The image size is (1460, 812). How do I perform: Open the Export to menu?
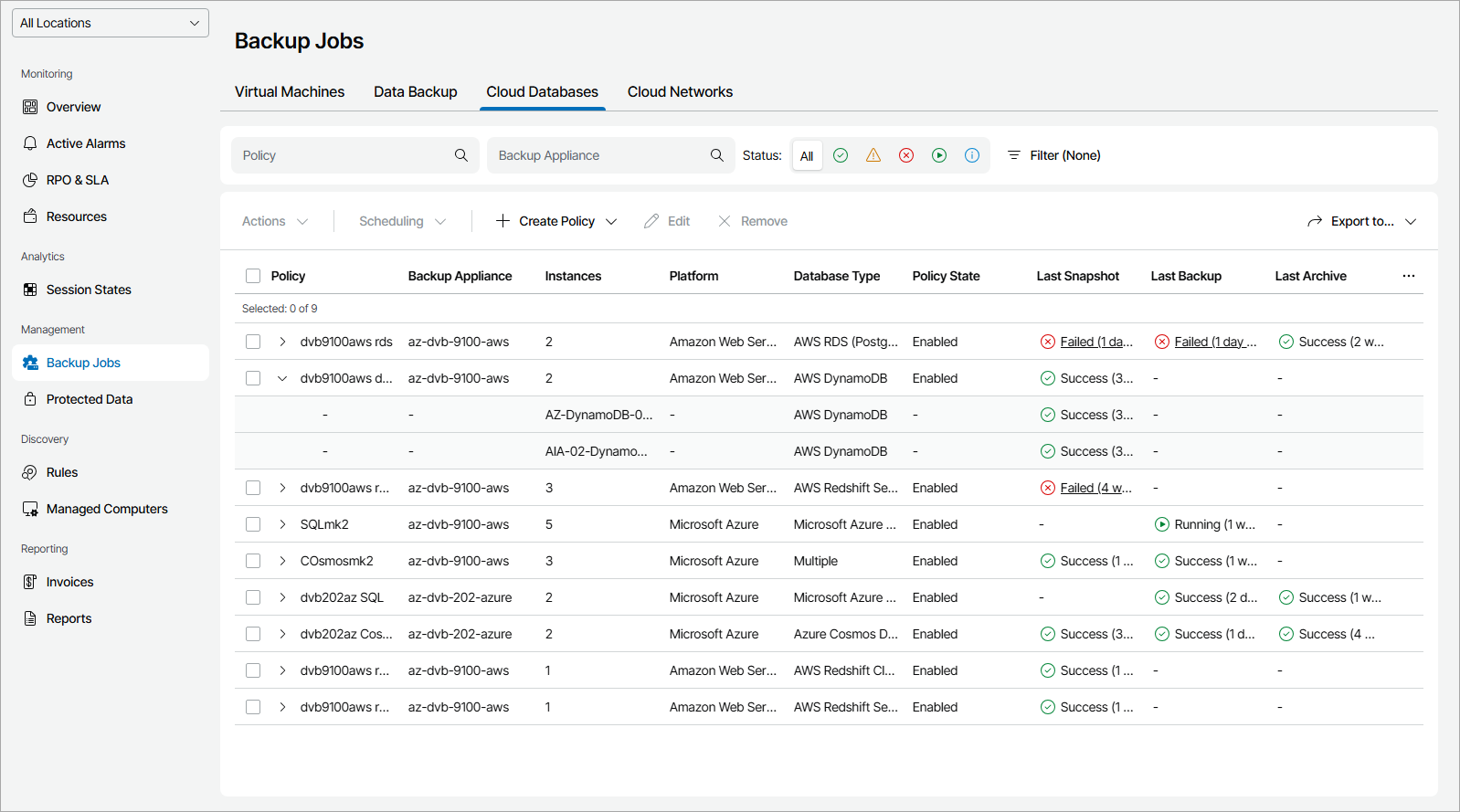pyautogui.click(x=1361, y=221)
